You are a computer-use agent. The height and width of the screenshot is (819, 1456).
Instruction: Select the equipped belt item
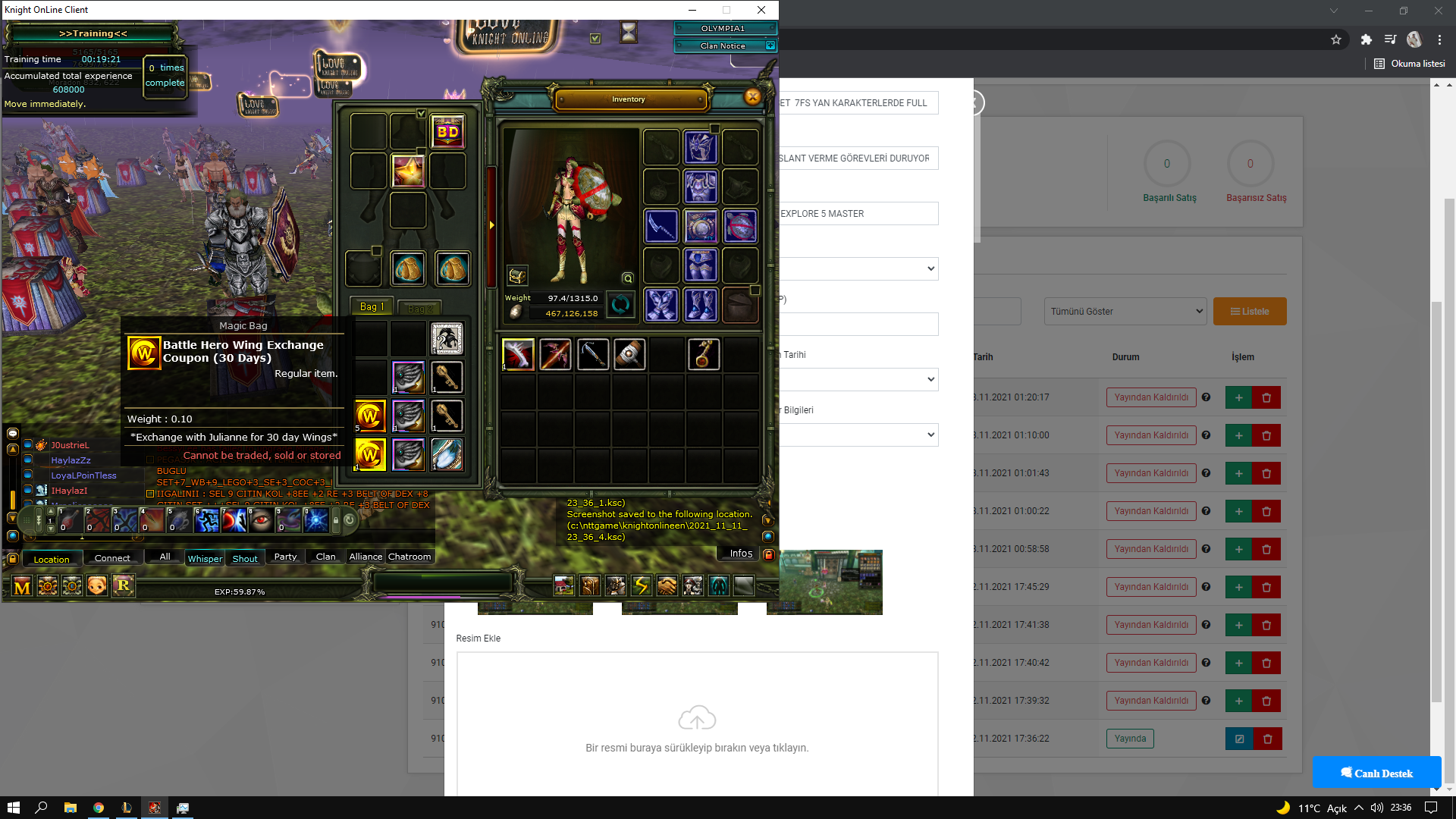(701, 226)
